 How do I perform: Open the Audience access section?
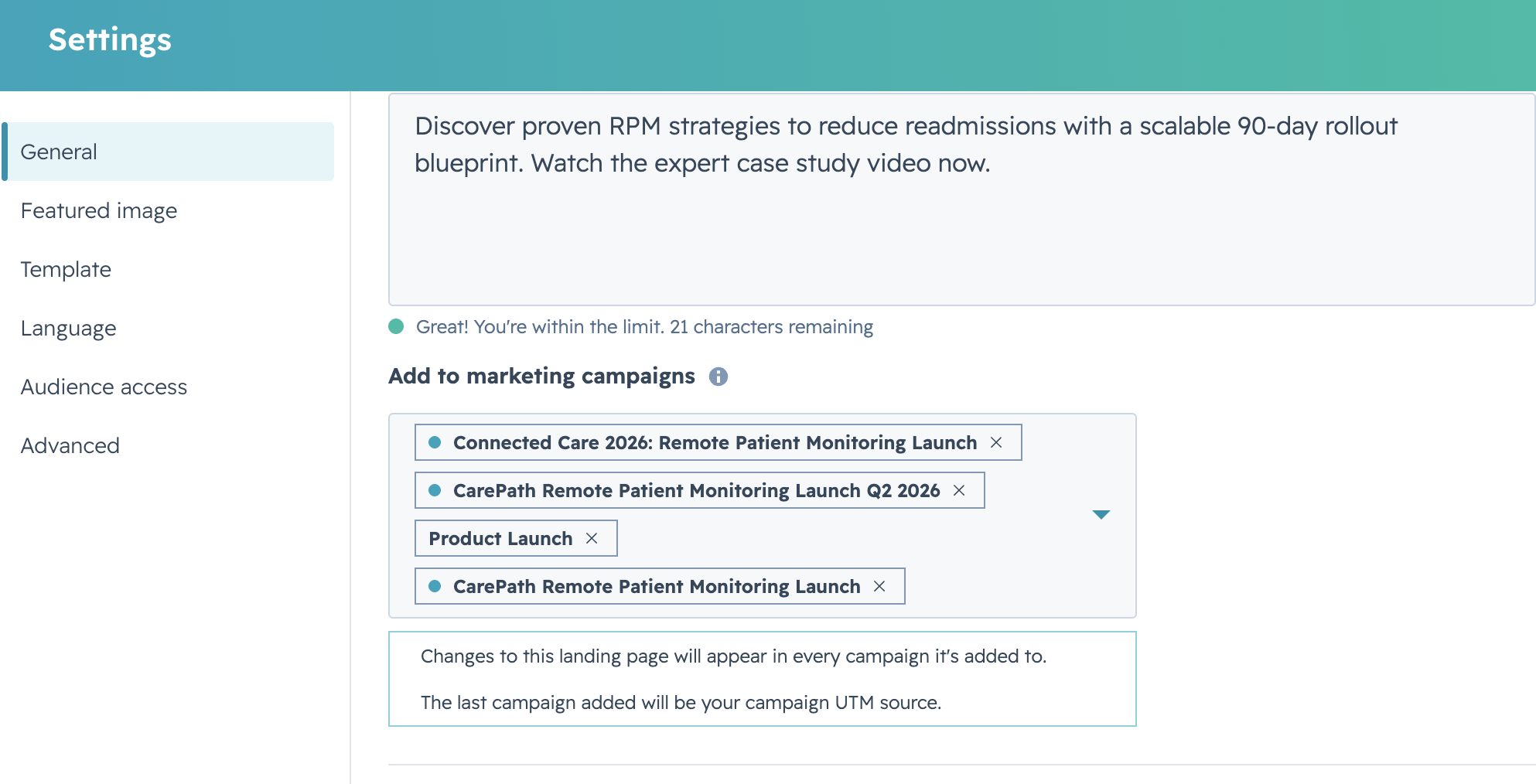pyautogui.click(x=104, y=387)
